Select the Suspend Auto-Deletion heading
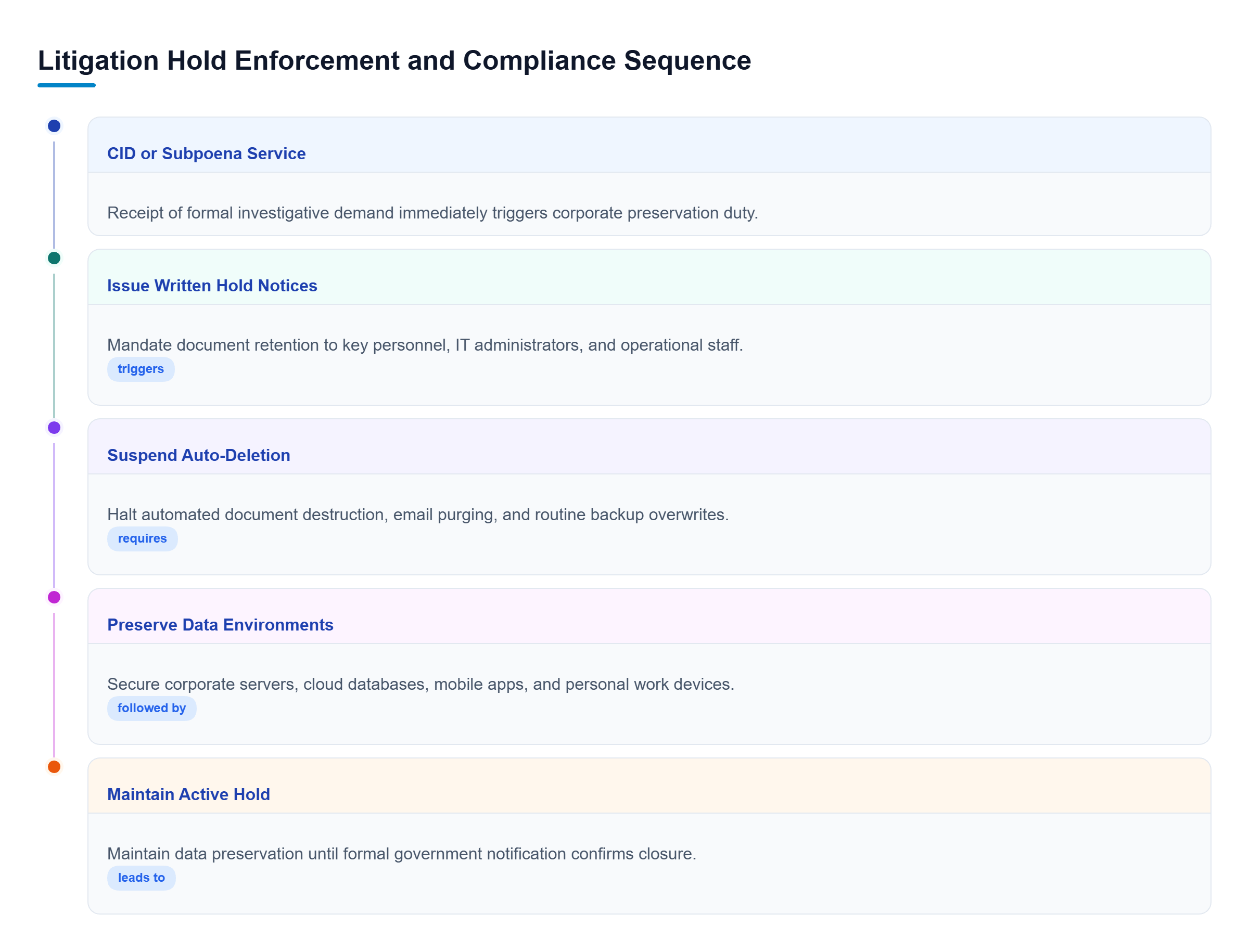Viewport: 1249px width, 952px height. tap(198, 455)
